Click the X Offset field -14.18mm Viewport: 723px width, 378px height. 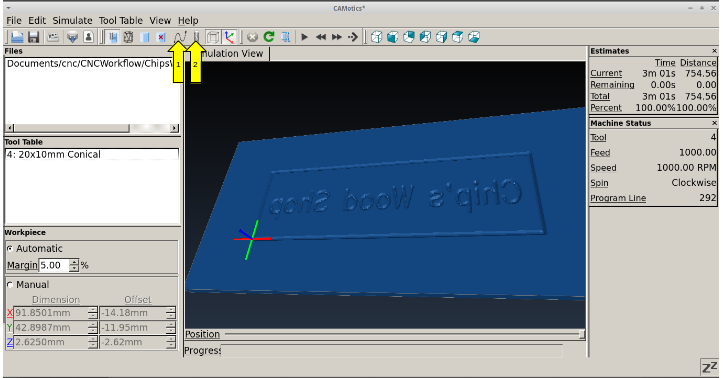[133, 313]
